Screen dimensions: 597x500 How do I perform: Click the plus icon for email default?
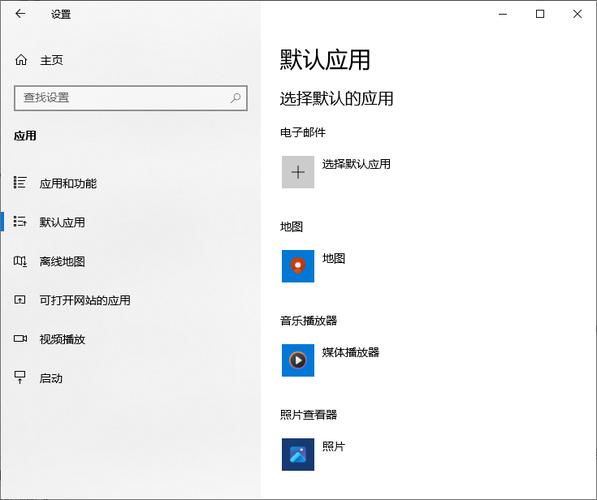click(x=298, y=172)
